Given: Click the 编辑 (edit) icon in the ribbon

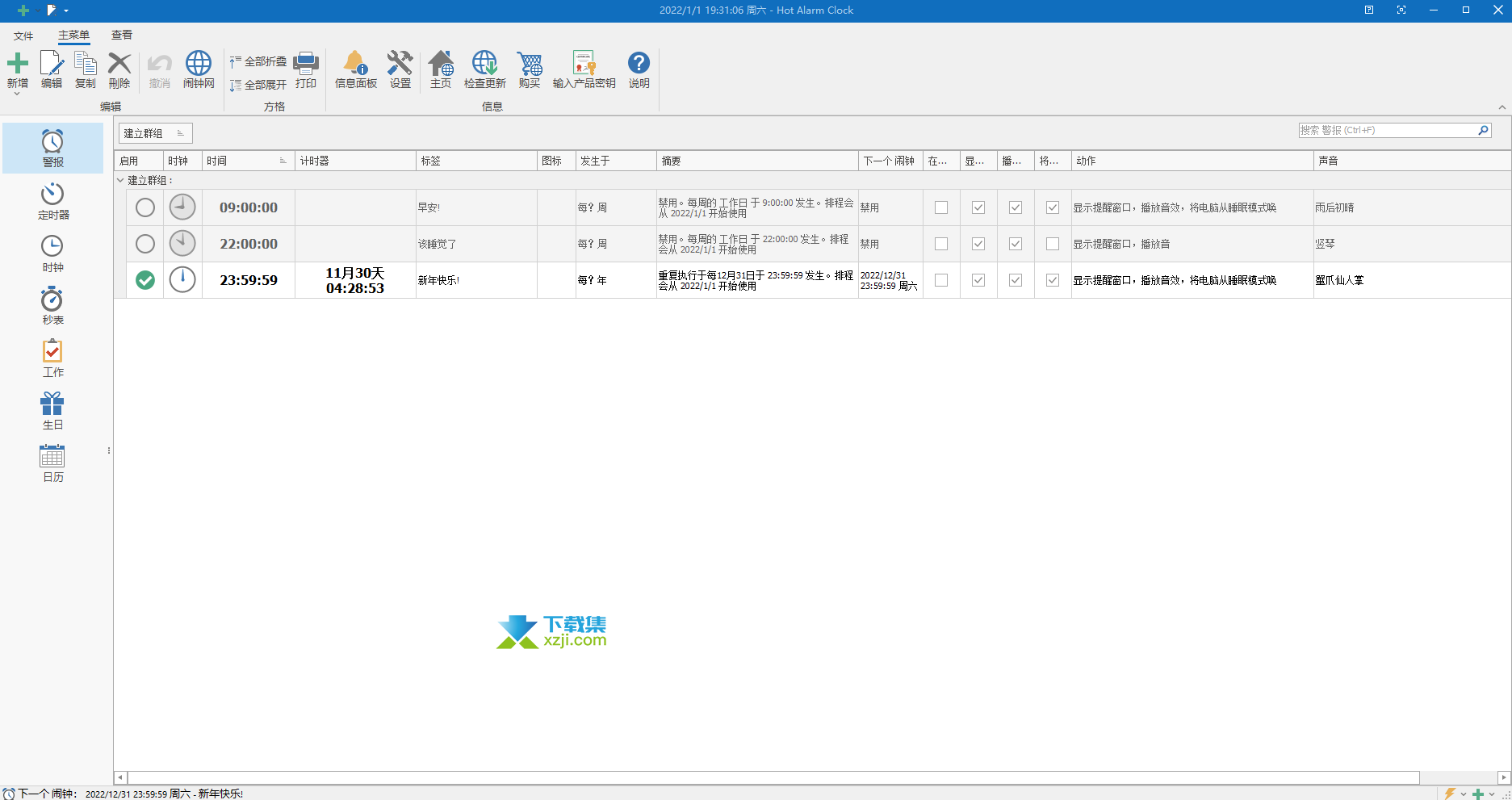Looking at the screenshot, I should coord(52,63).
